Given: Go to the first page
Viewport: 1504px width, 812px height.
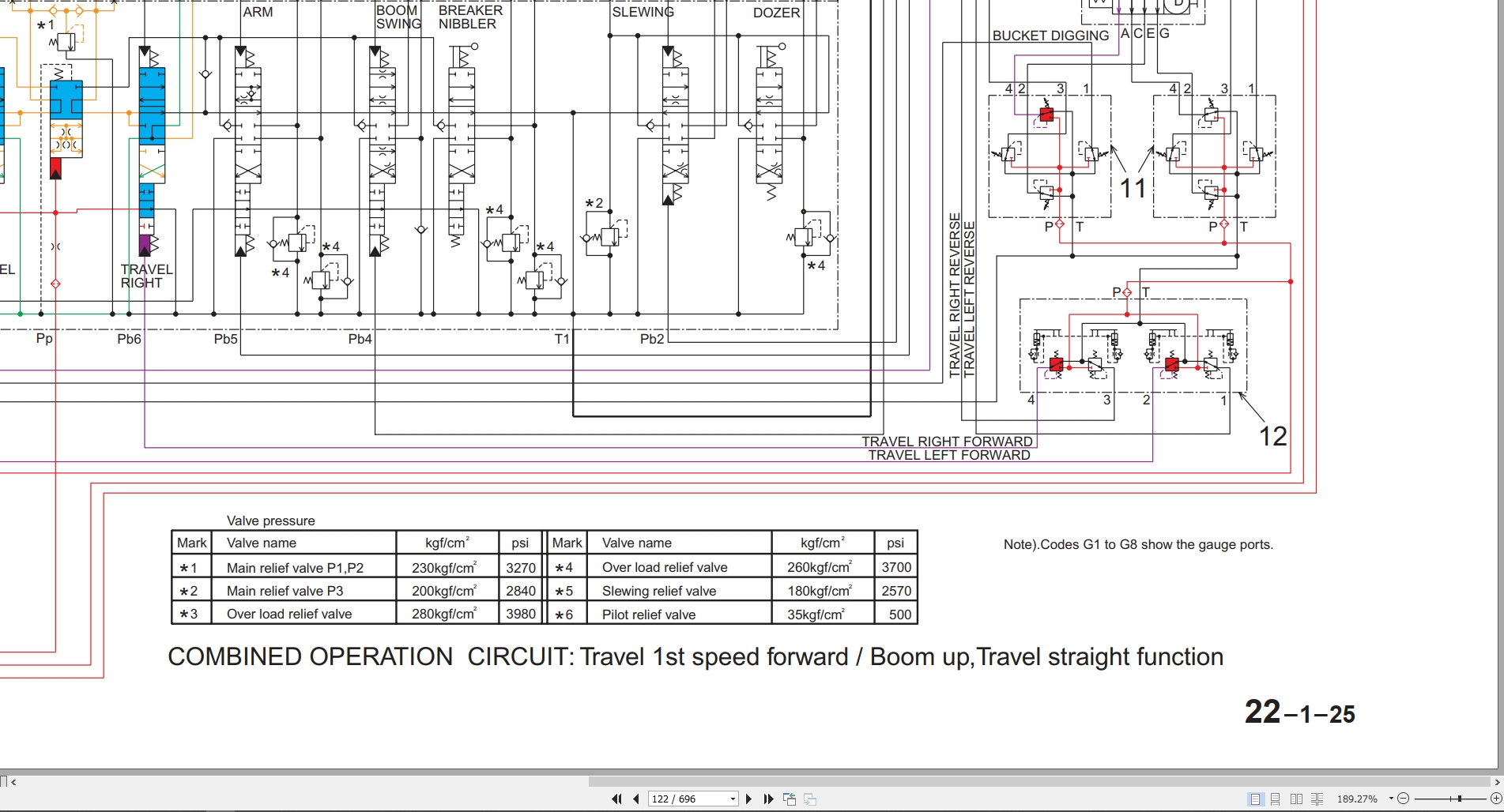Looking at the screenshot, I should pyautogui.click(x=616, y=799).
